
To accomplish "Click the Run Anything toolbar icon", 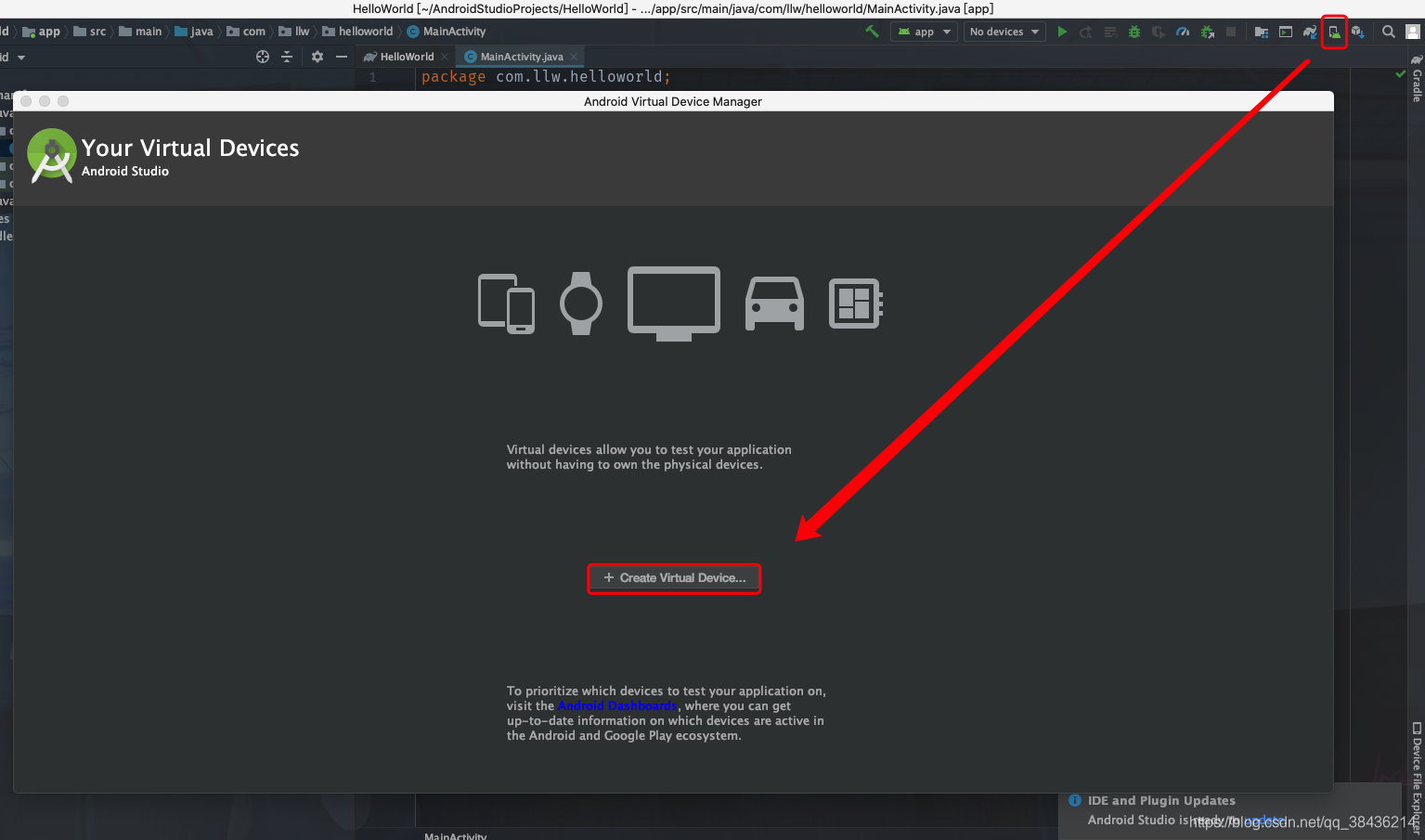I will [1286, 32].
